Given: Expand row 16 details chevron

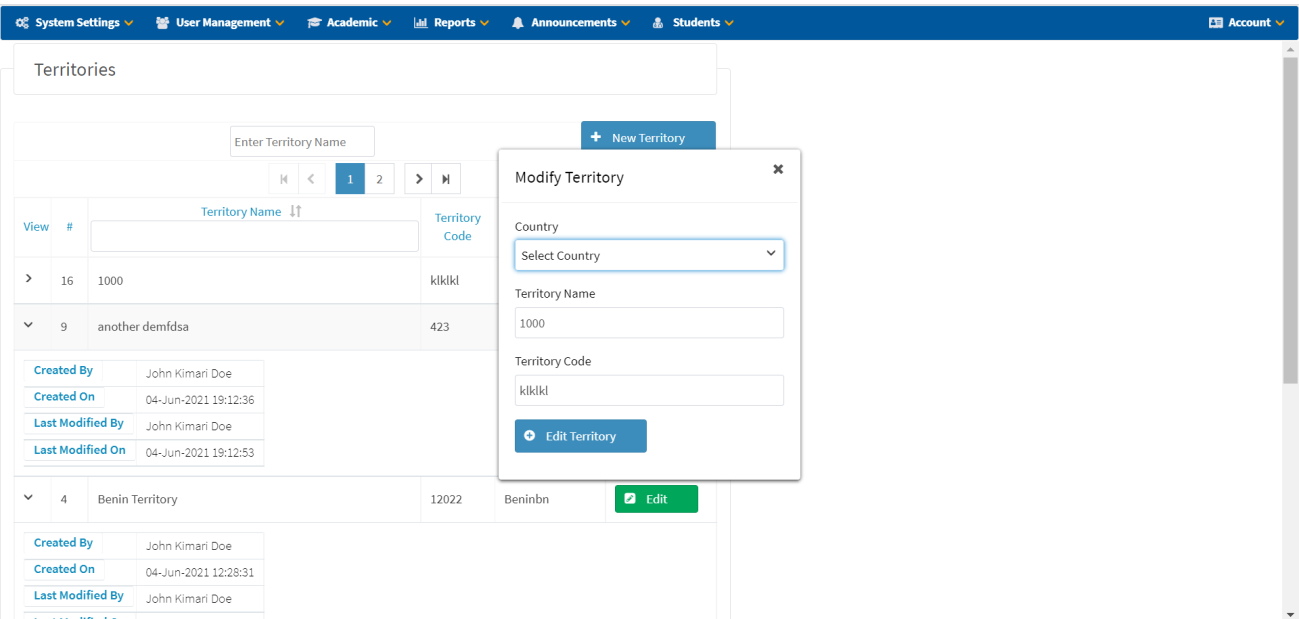Looking at the screenshot, I should [28, 279].
